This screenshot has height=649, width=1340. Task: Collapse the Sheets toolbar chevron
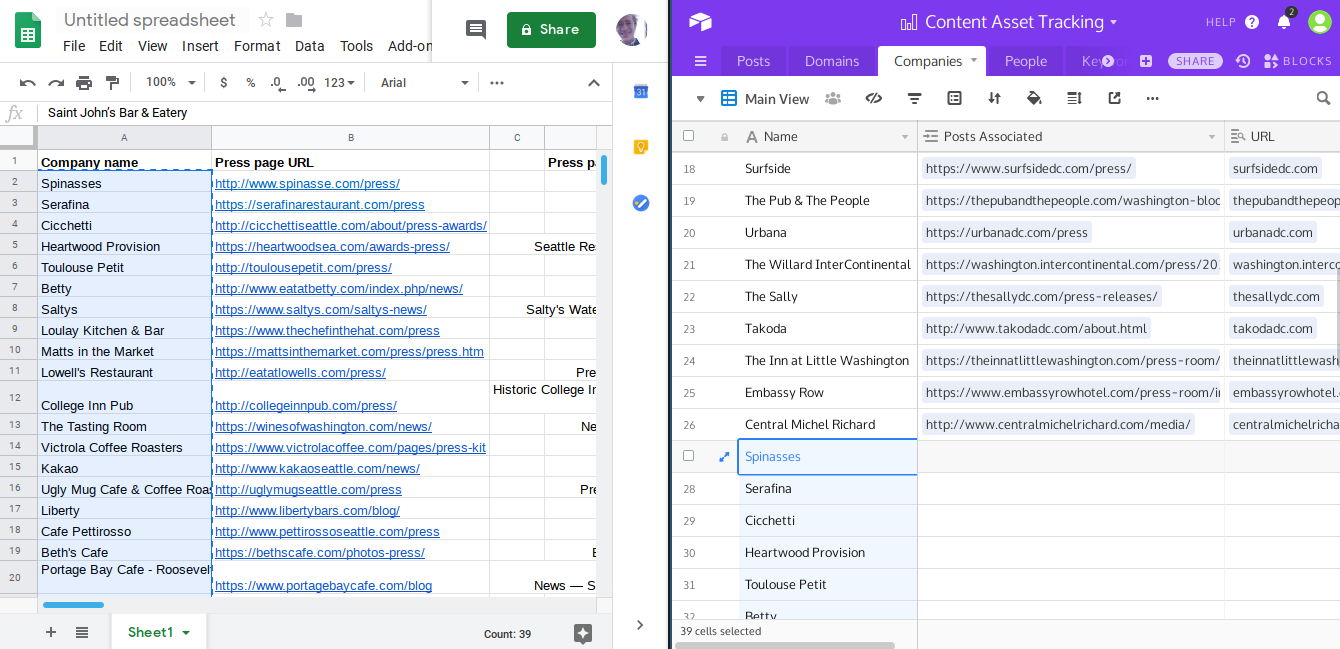click(593, 83)
